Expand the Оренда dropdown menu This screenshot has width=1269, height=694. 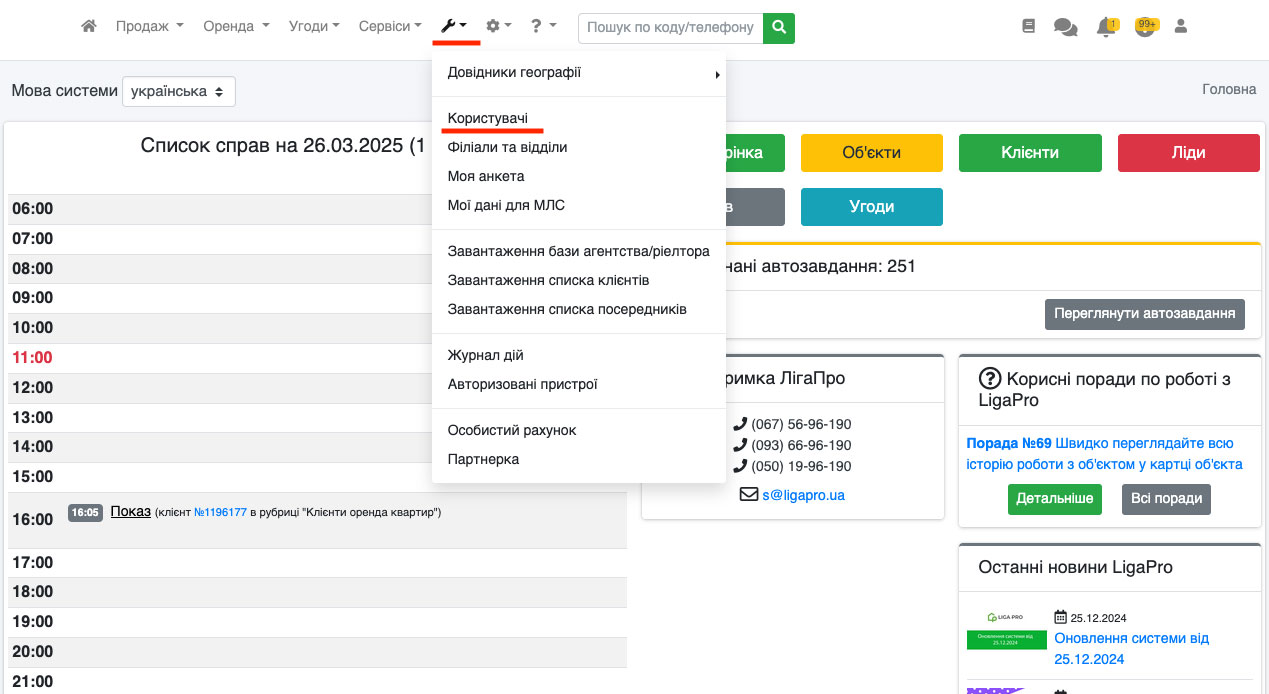(236, 27)
